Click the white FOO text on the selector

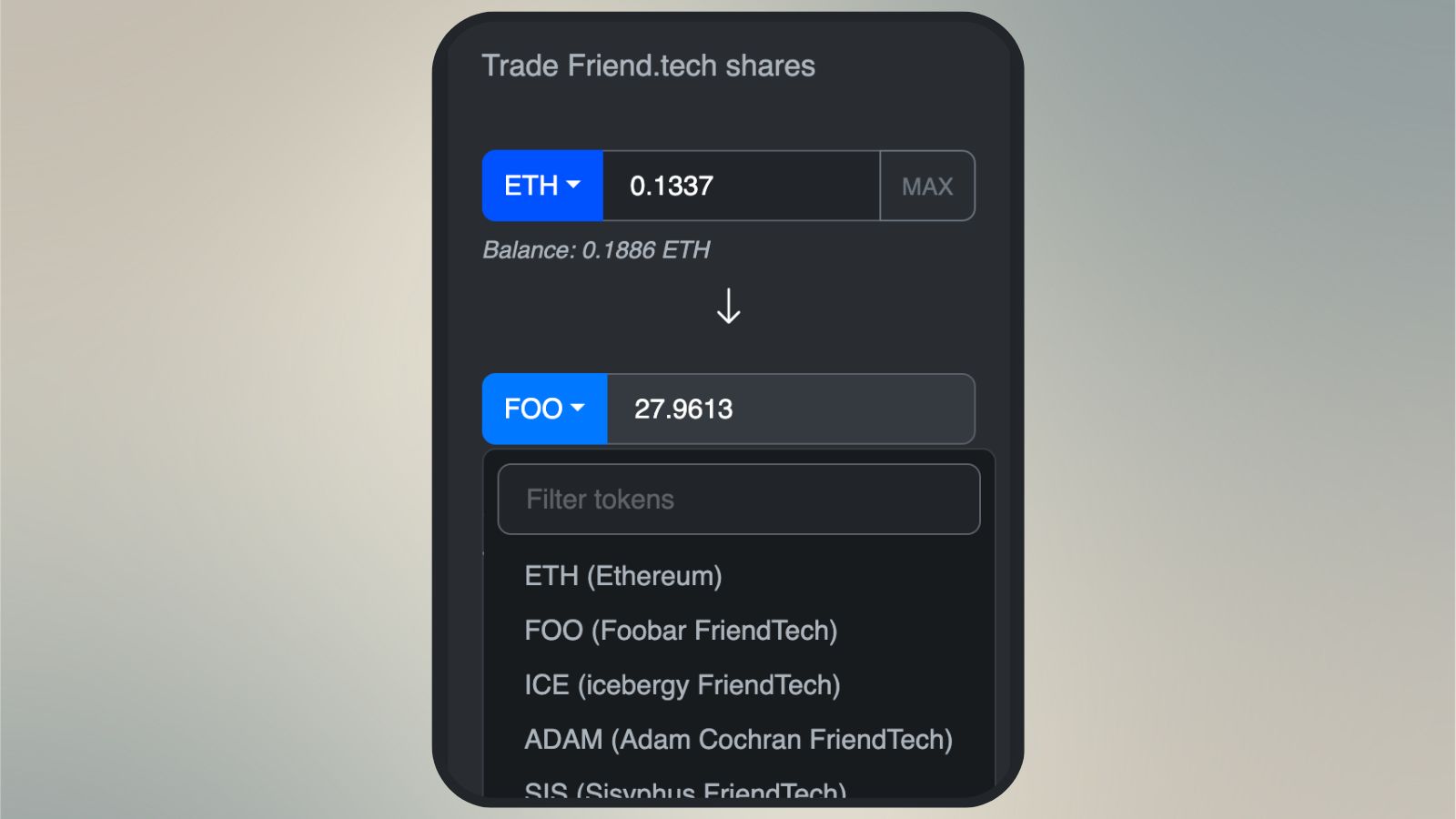533,409
